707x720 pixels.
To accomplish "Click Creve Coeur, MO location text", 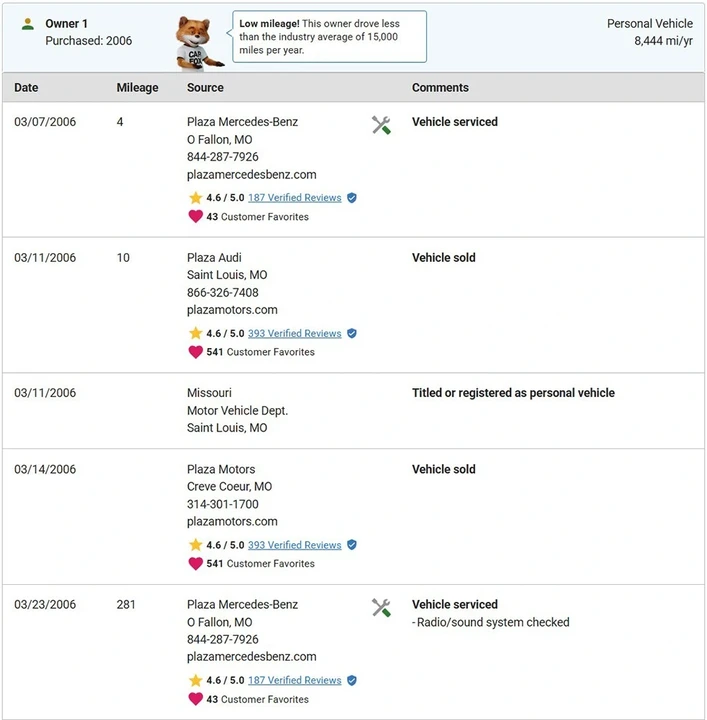I will (230, 487).
